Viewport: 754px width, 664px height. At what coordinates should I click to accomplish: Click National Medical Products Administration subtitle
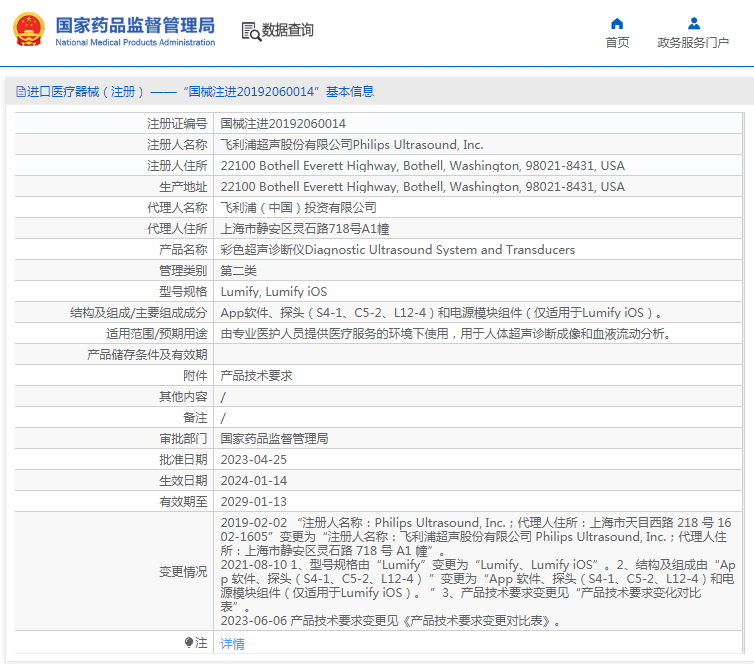tap(135, 42)
